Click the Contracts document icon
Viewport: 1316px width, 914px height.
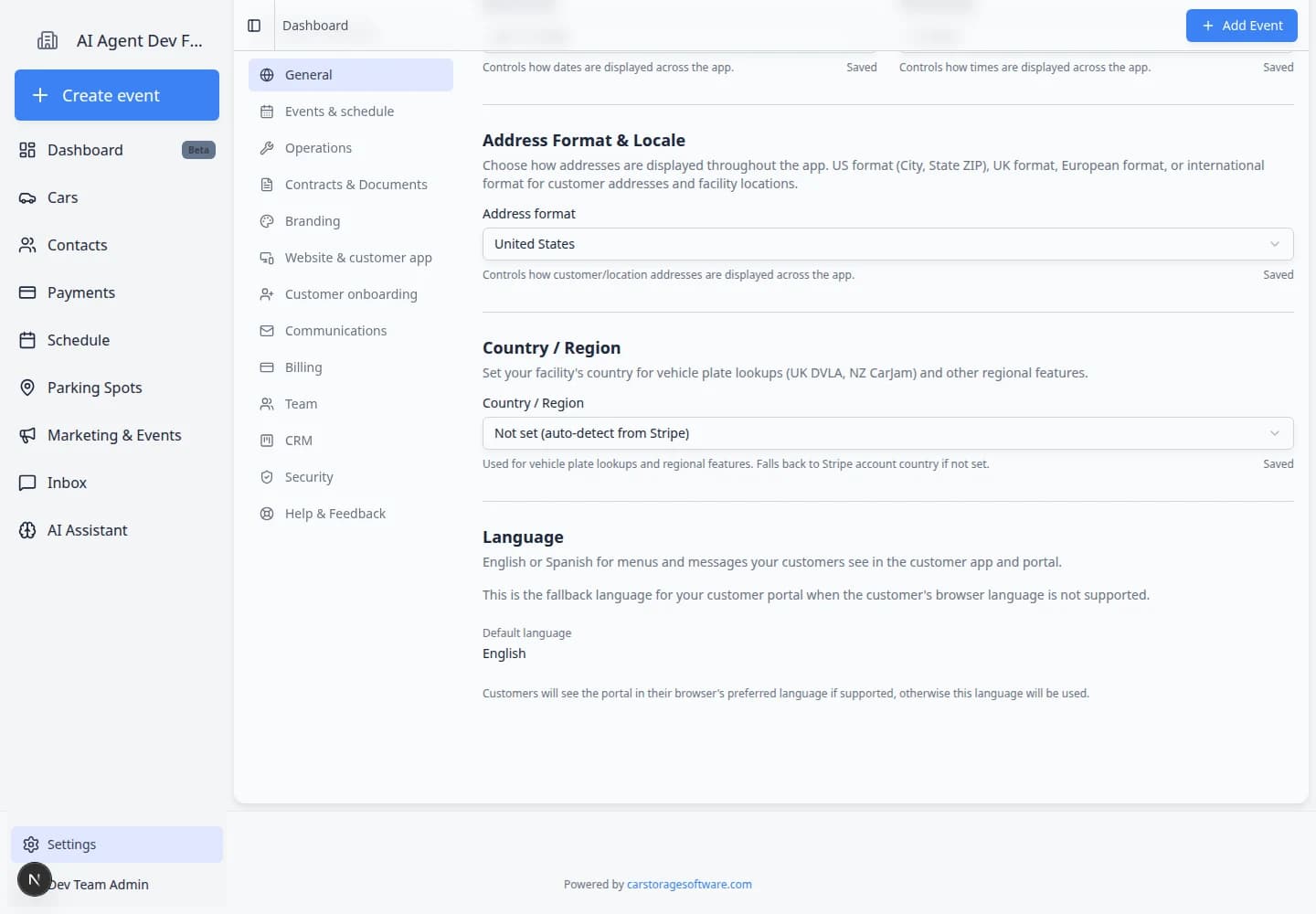tap(267, 185)
